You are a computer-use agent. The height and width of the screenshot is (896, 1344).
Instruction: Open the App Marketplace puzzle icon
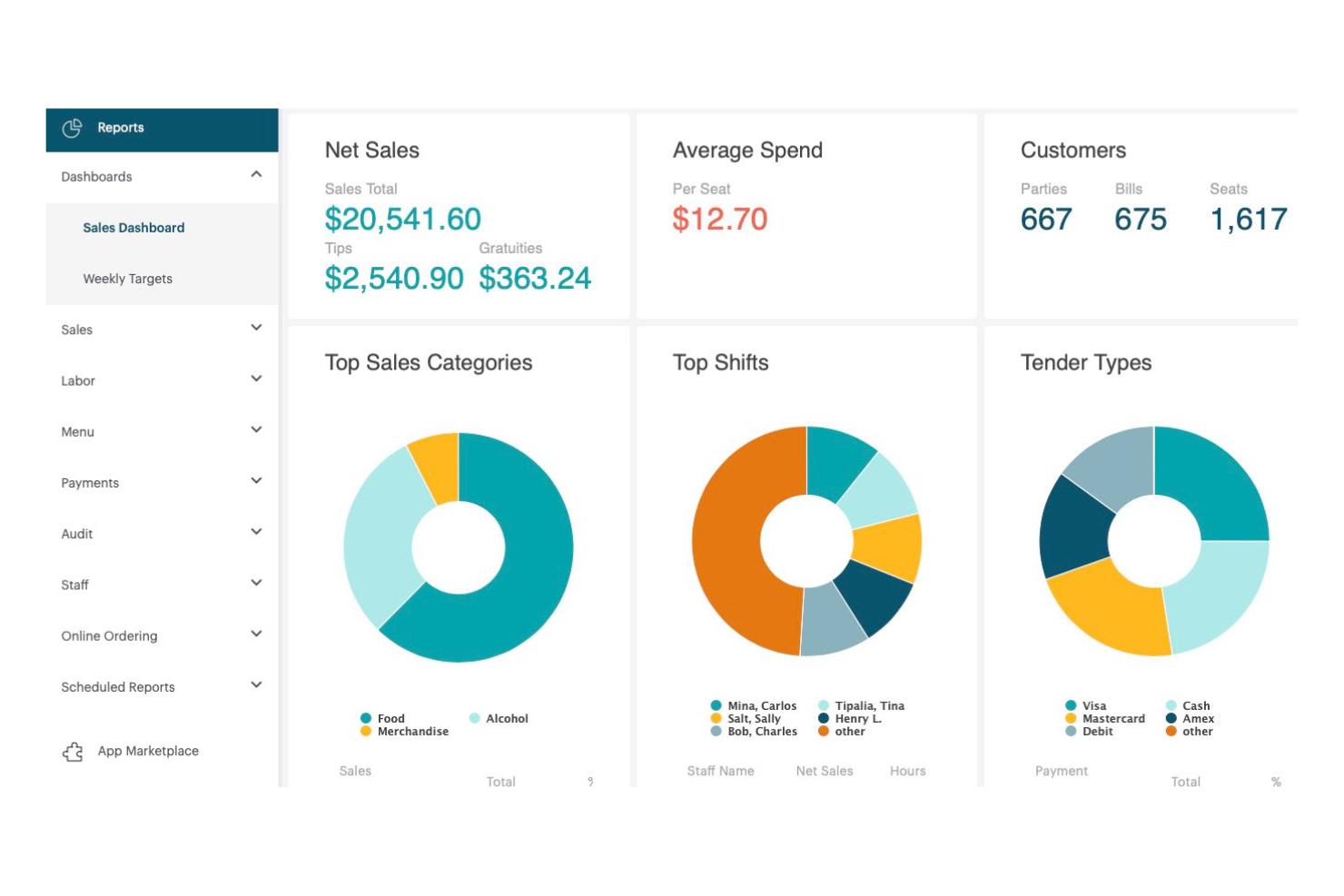[73, 752]
